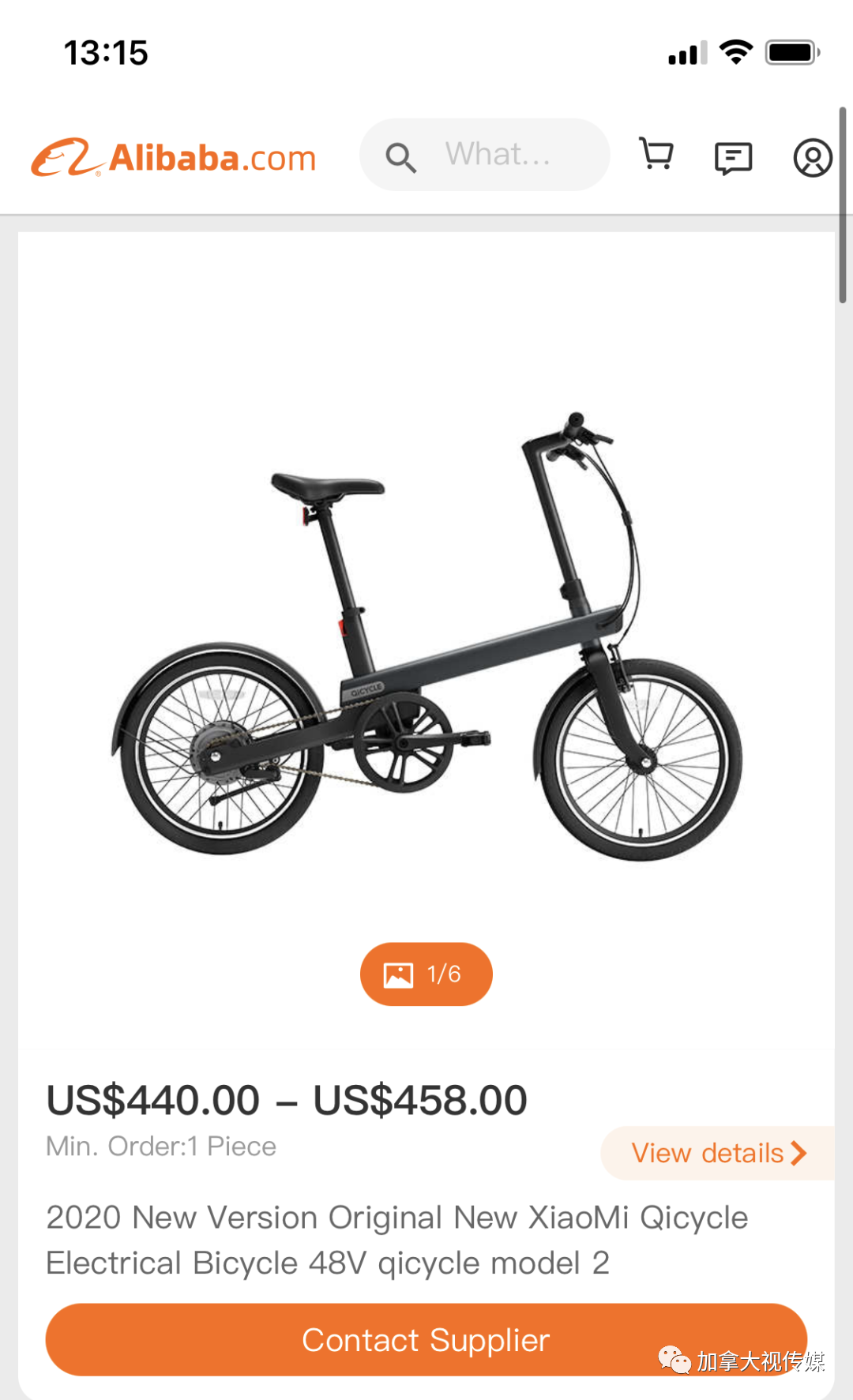The image size is (853, 1400).
Task: Tap the 13:15 clock in the status bar
Action: [106, 53]
